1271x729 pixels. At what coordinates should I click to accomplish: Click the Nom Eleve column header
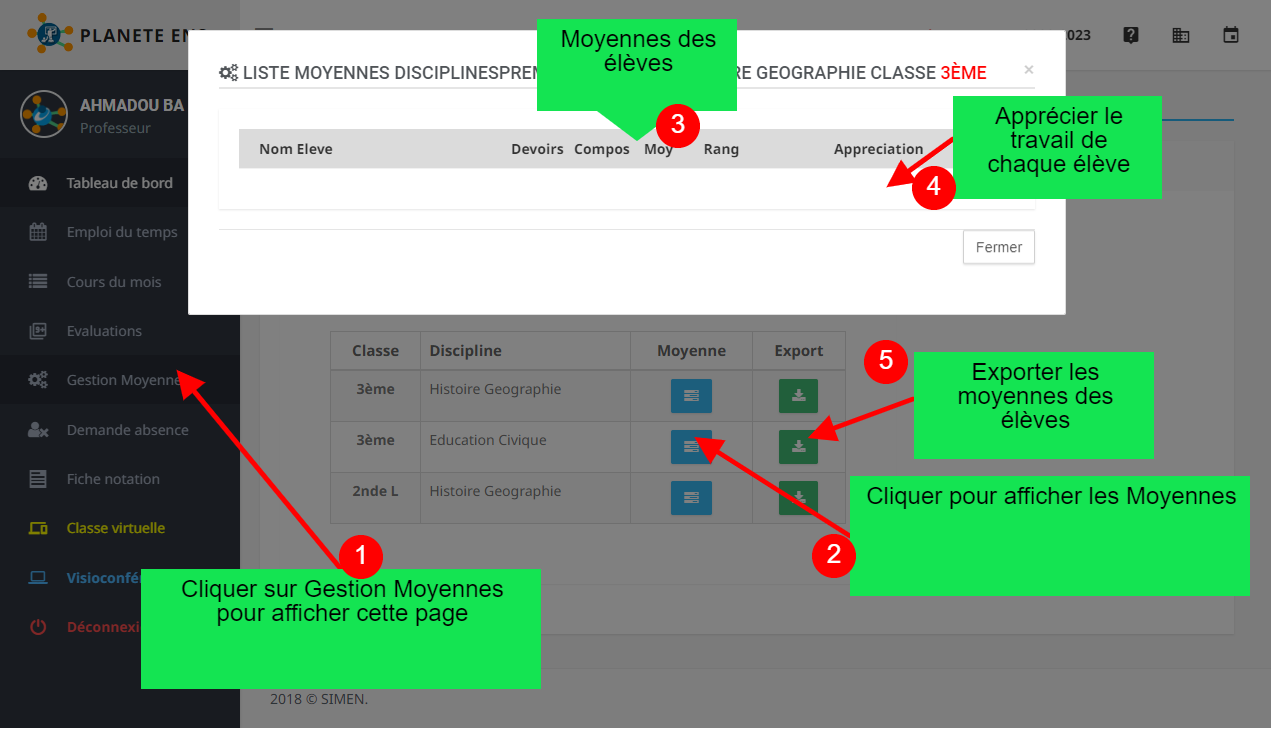[x=296, y=149]
